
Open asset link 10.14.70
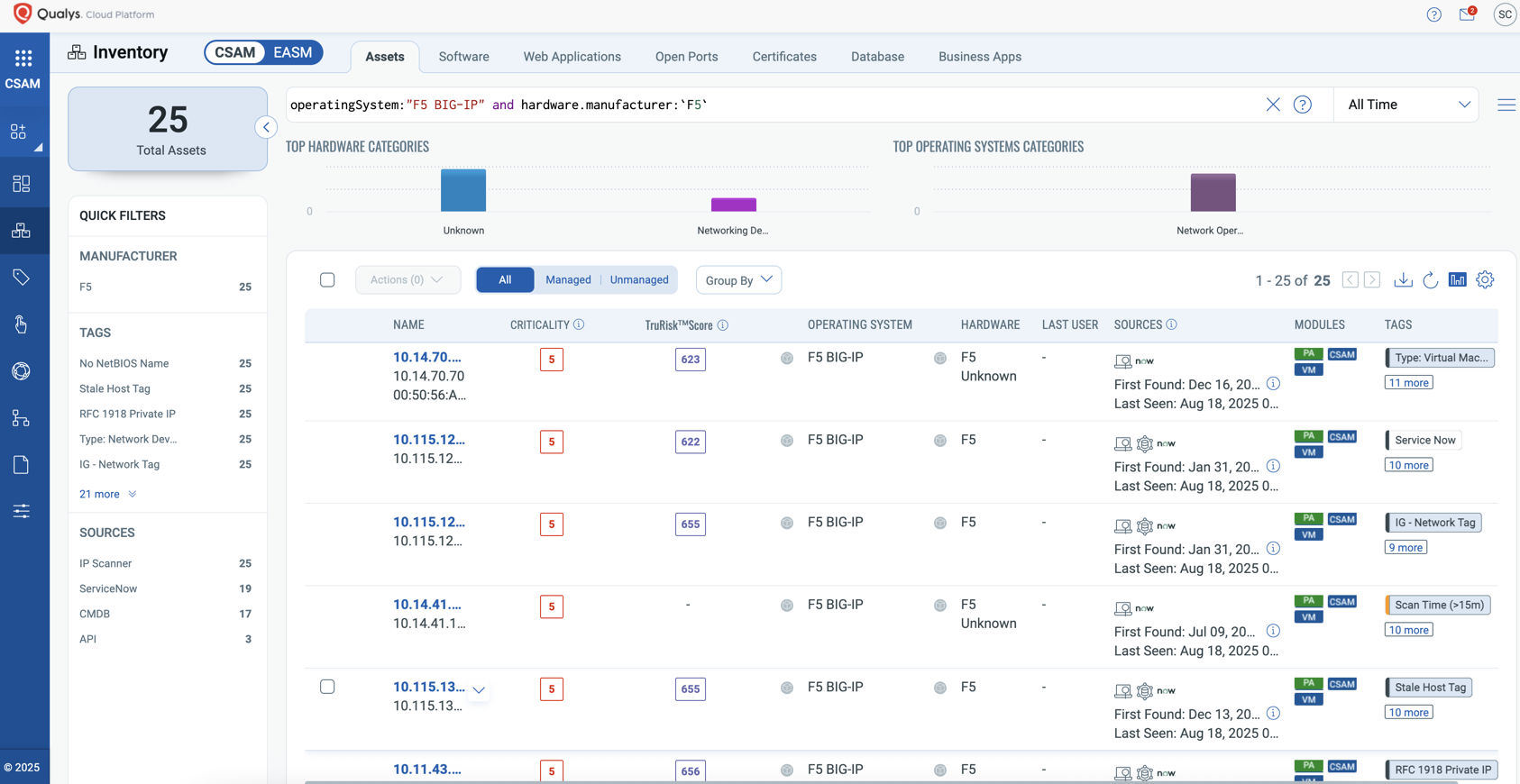[426, 357]
